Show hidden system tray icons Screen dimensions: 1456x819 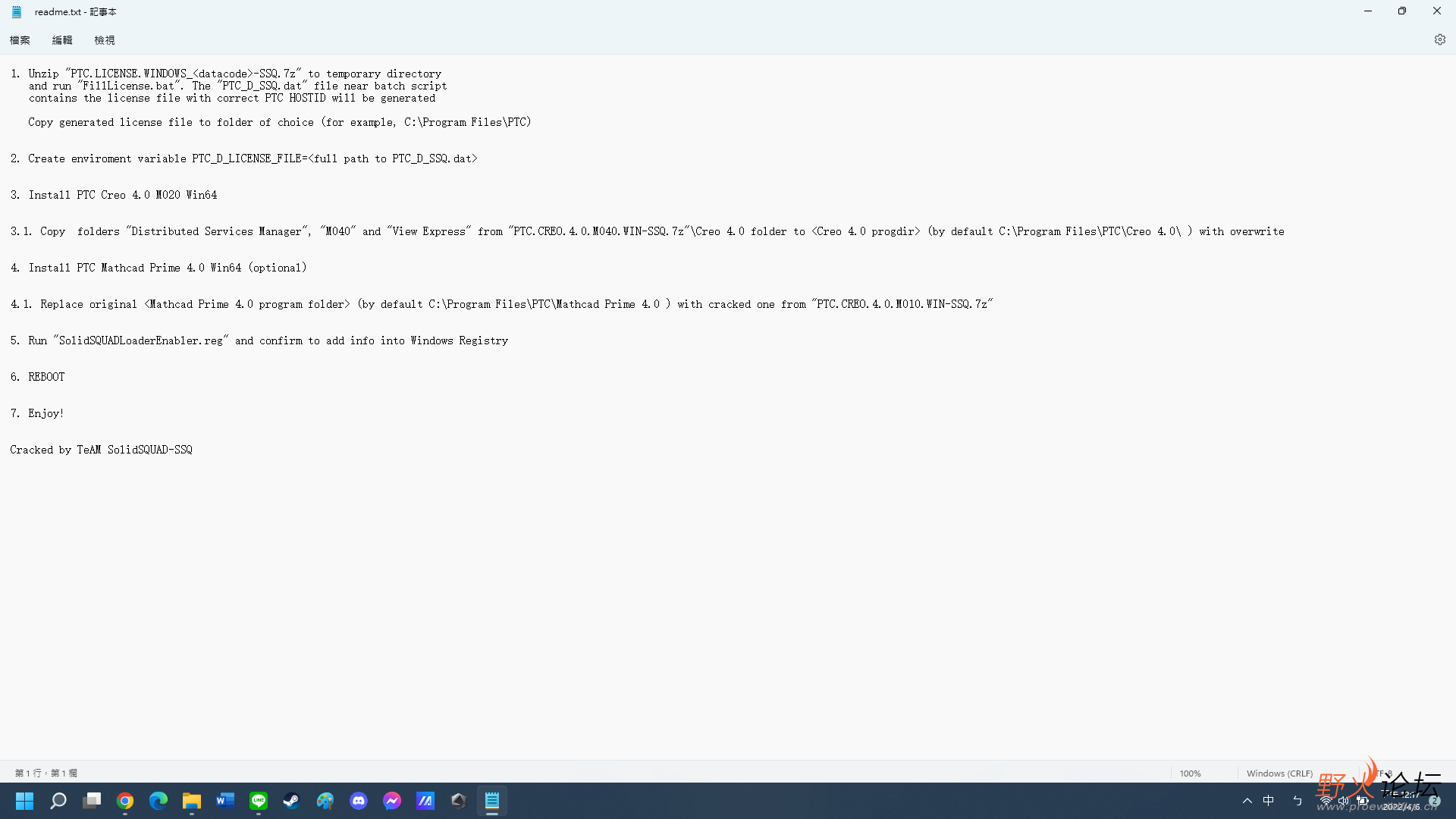pyautogui.click(x=1247, y=801)
